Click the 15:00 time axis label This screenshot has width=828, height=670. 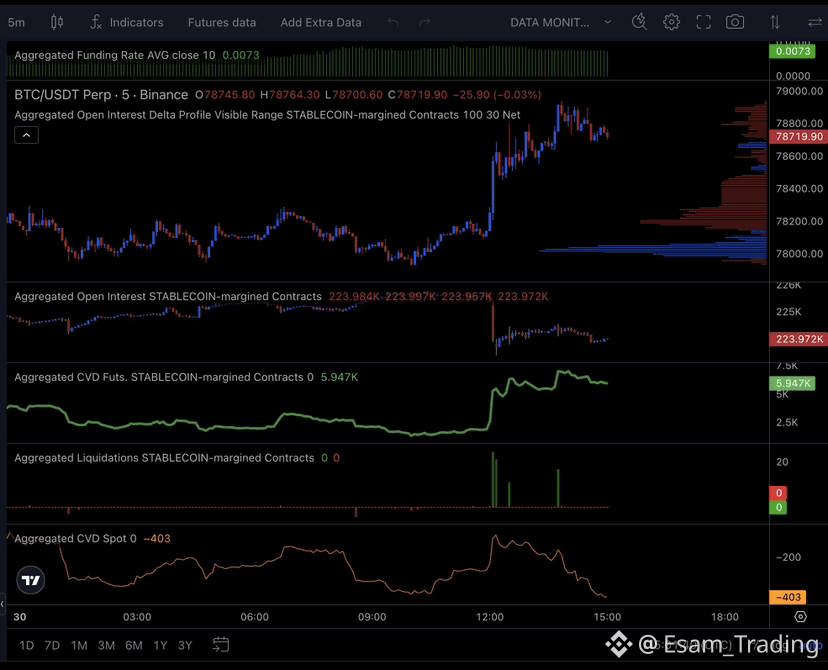click(607, 617)
